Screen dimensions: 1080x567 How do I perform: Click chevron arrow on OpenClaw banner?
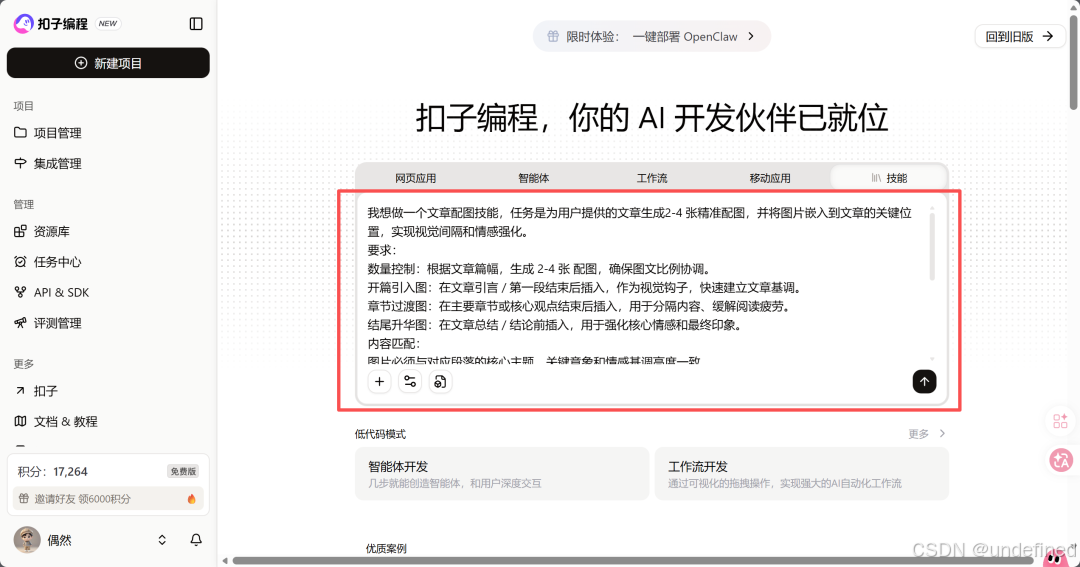(x=751, y=37)
